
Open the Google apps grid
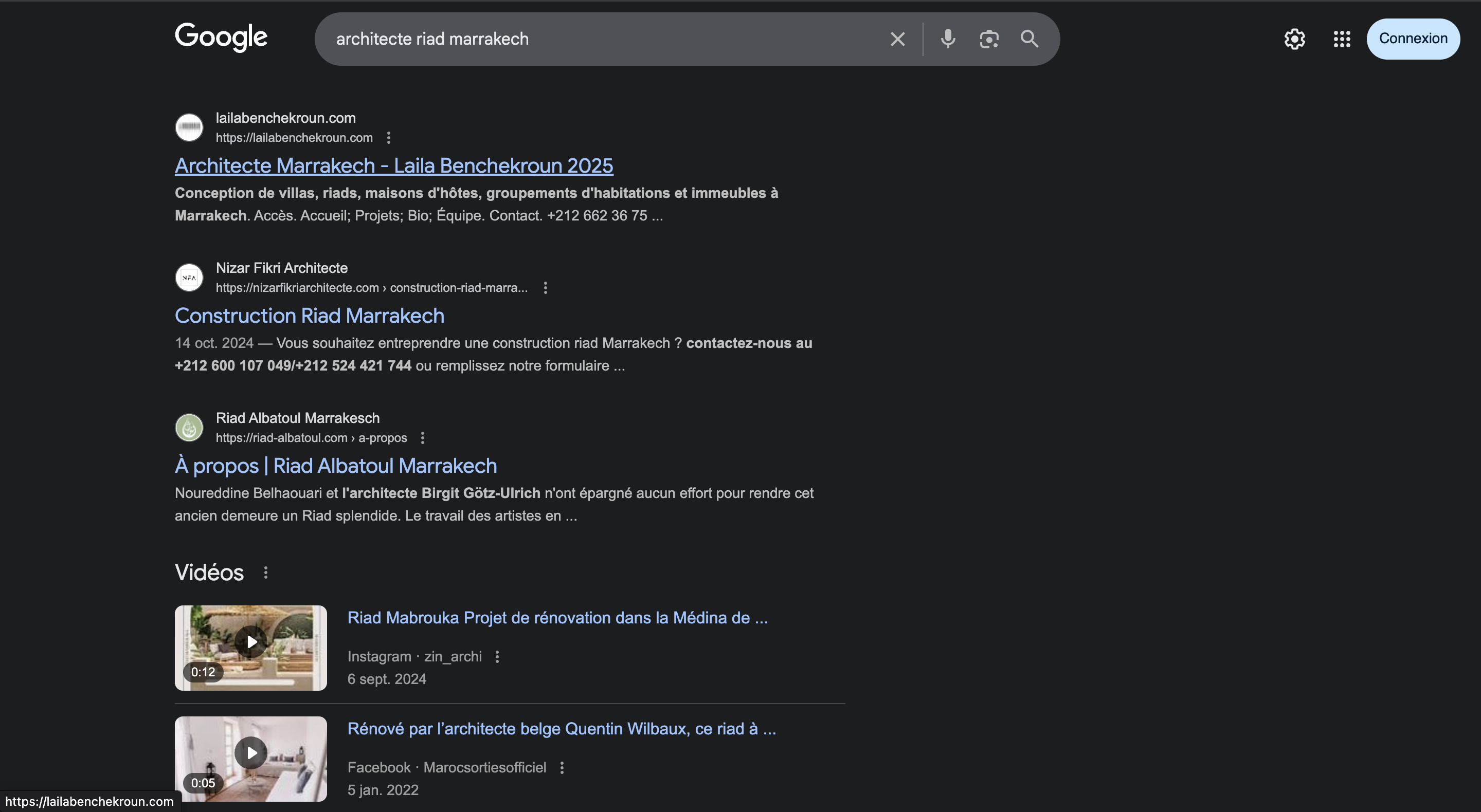pyautogui.click(x=1342, y=39)
